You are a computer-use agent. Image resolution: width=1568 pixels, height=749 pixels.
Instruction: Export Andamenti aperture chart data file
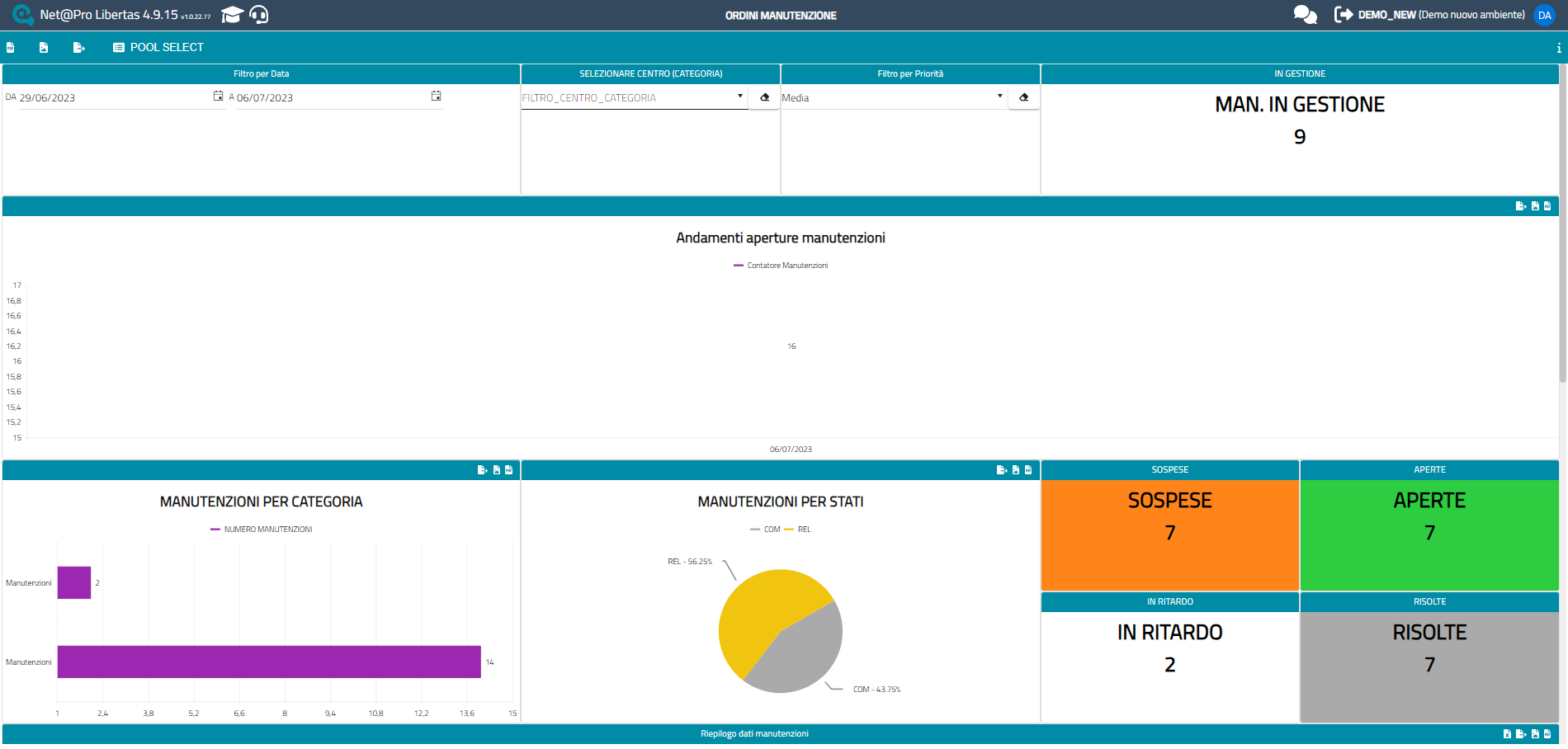(x=1521, y=206)
